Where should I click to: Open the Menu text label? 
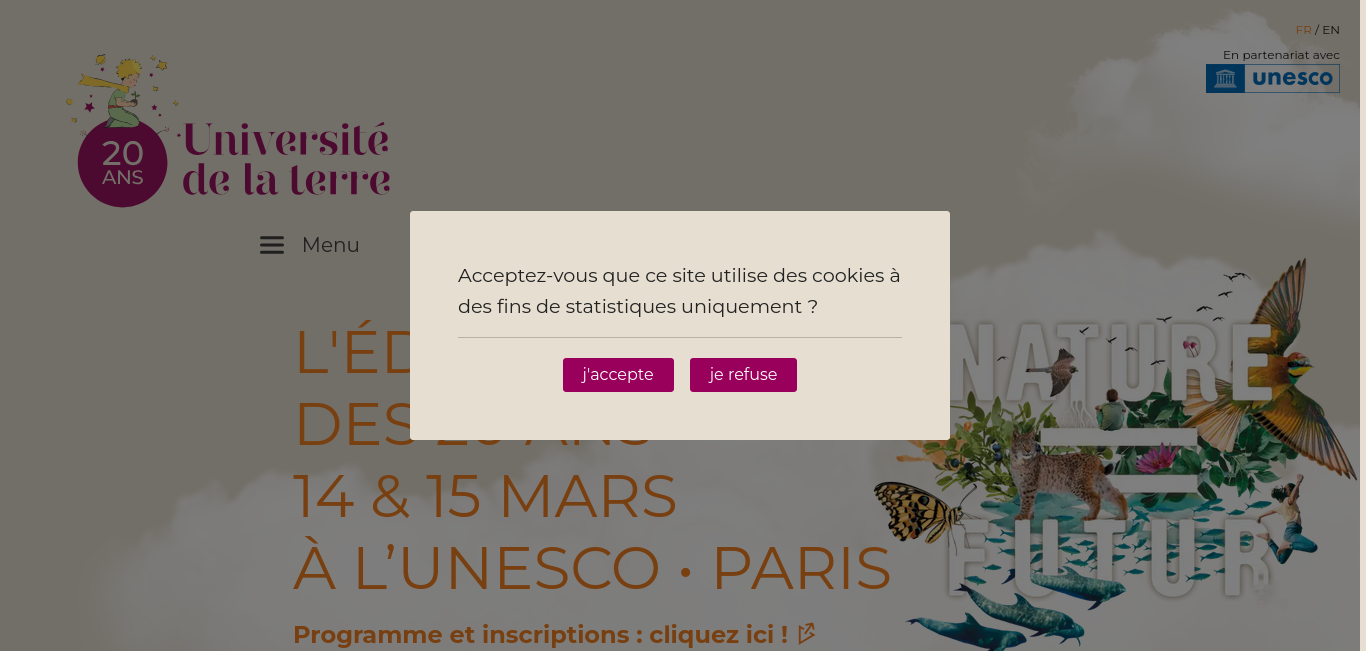pos(330,245)
